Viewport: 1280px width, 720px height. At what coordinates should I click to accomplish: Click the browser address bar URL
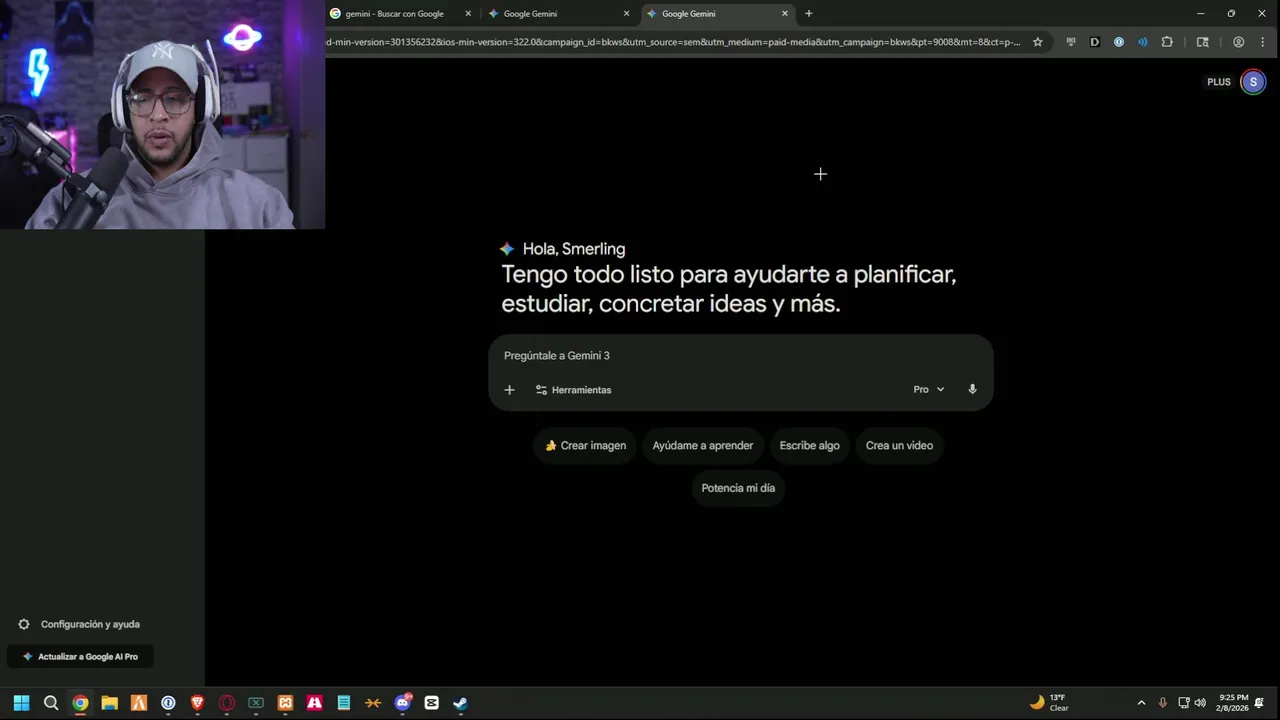(x=673, y=42)
